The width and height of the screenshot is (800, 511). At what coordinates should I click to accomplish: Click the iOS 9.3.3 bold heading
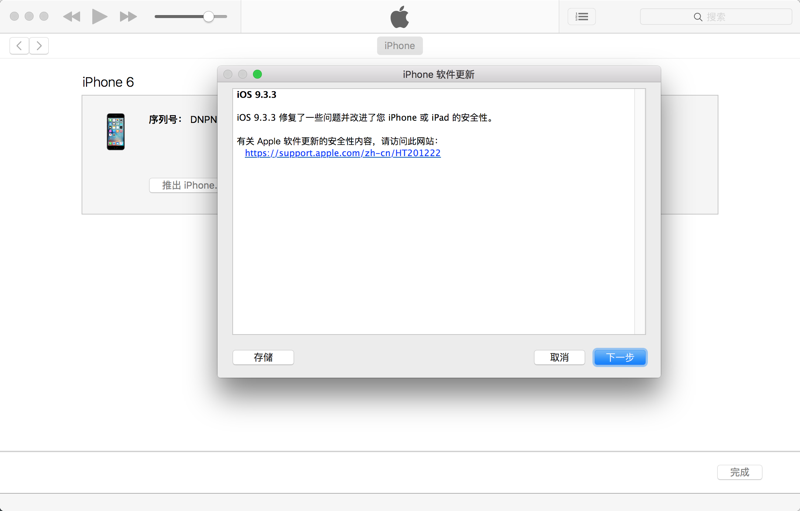[257, 95]
